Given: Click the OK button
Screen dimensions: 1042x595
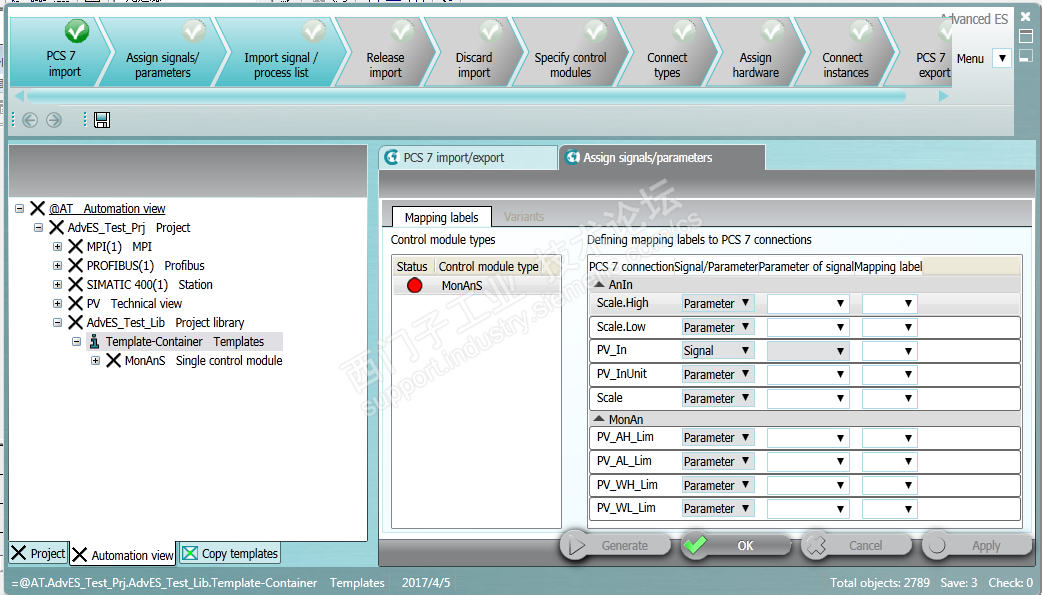Looking at the screenshot, I should (736, 545).
